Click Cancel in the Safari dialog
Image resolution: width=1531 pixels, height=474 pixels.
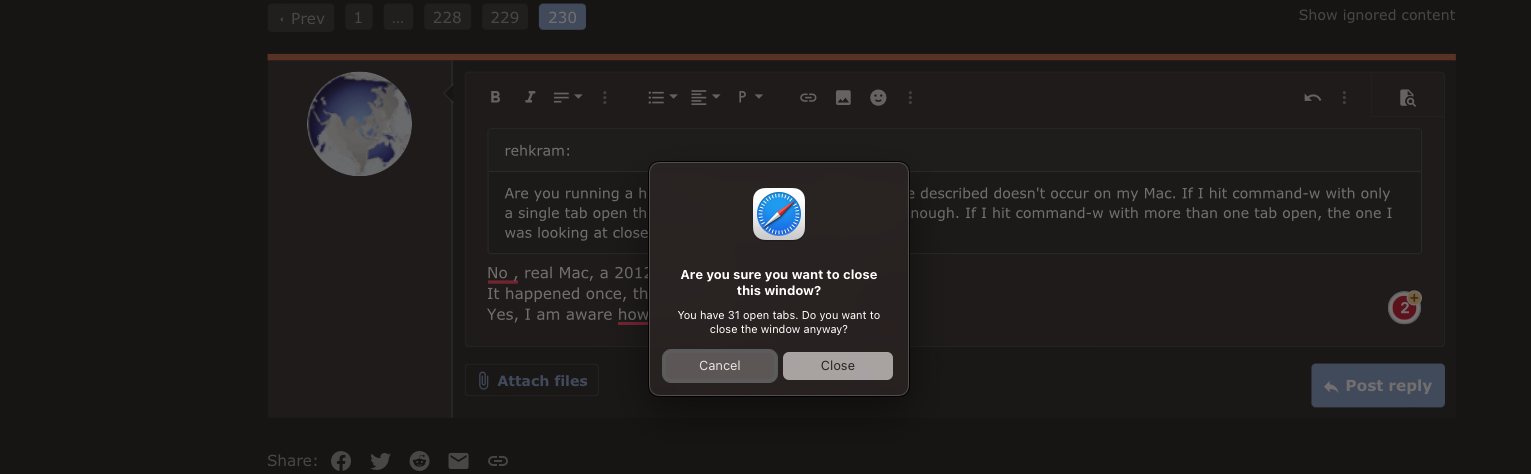pyautogui.click(x=719, y=366)
